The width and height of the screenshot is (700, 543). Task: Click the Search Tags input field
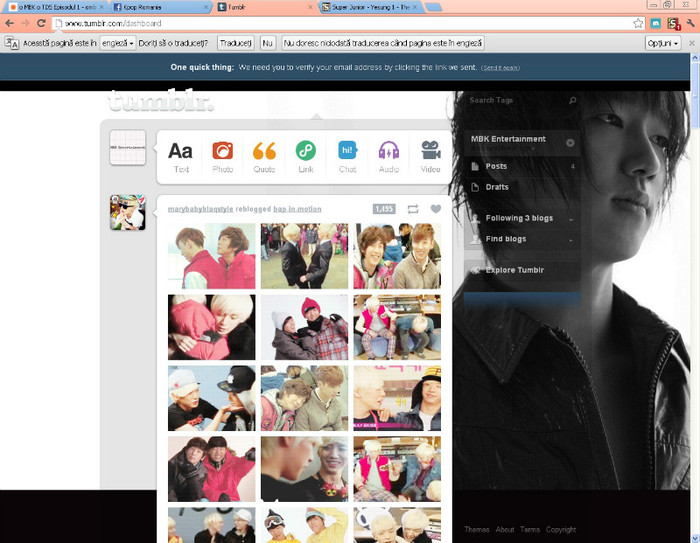point(515,100)
